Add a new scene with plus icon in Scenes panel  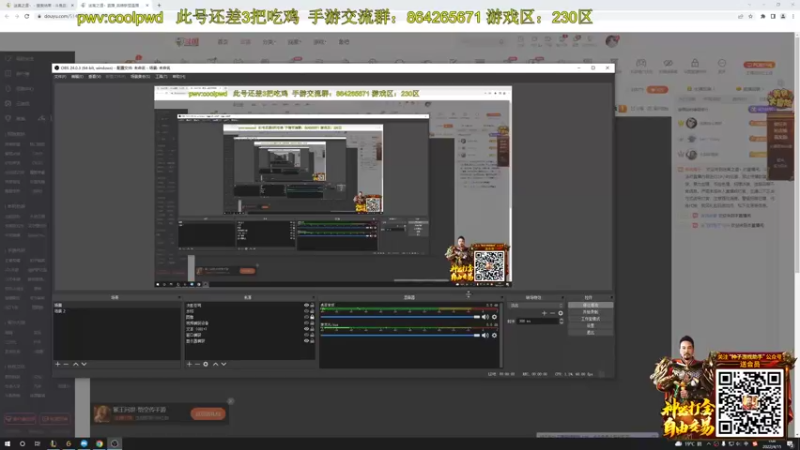click(x=58, y=364)
